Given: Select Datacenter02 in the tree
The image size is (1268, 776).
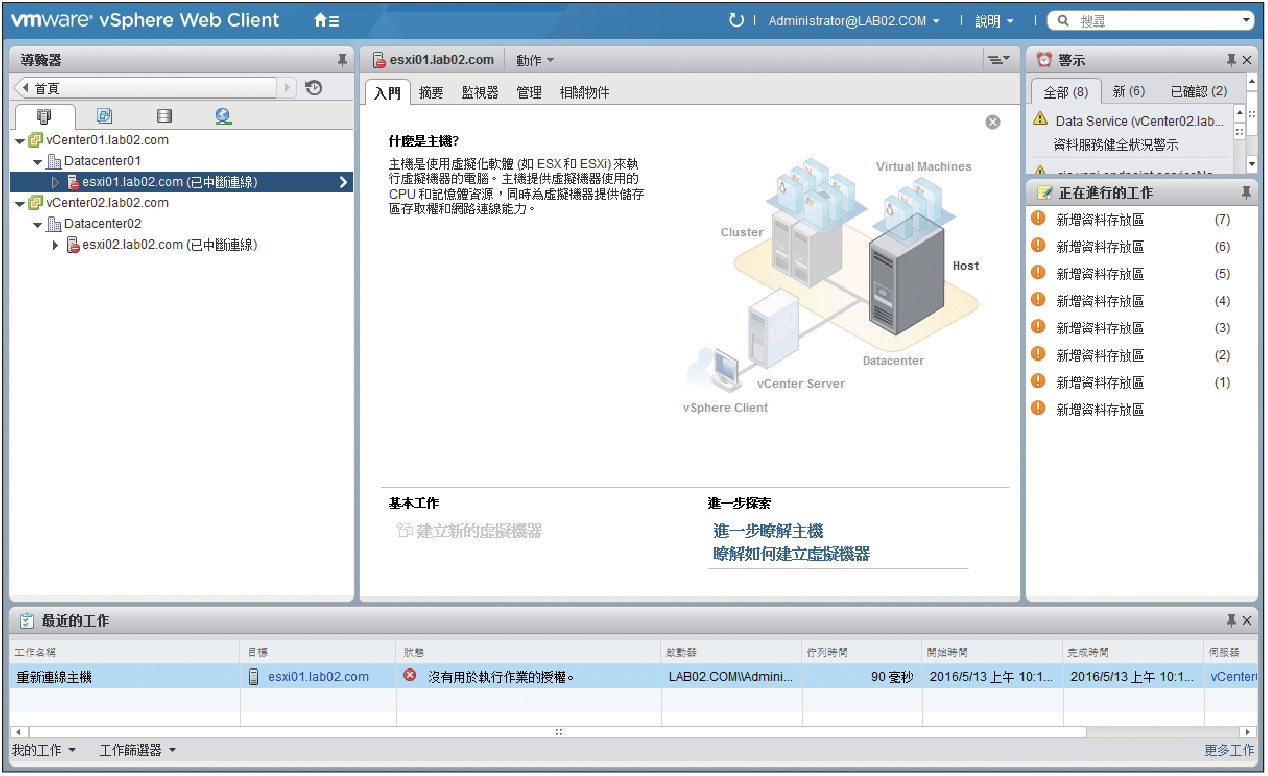Looking at the screenshot, I should pyautogui.click(x=102, y=224).
